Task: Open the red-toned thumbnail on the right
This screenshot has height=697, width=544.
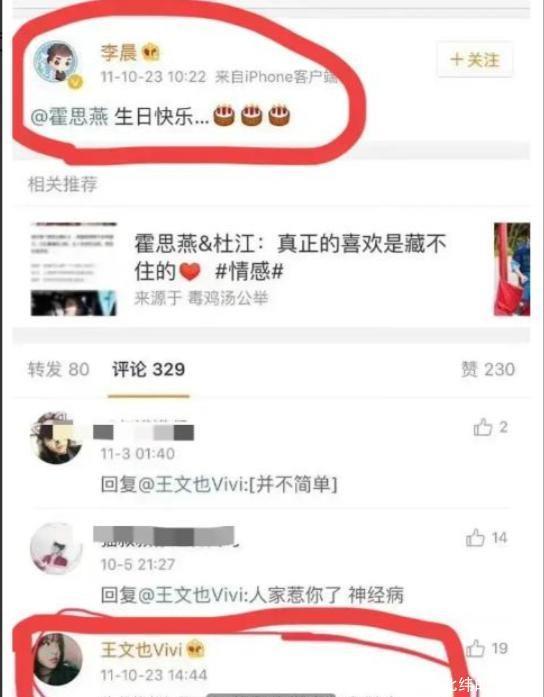Action: (512, 269)
